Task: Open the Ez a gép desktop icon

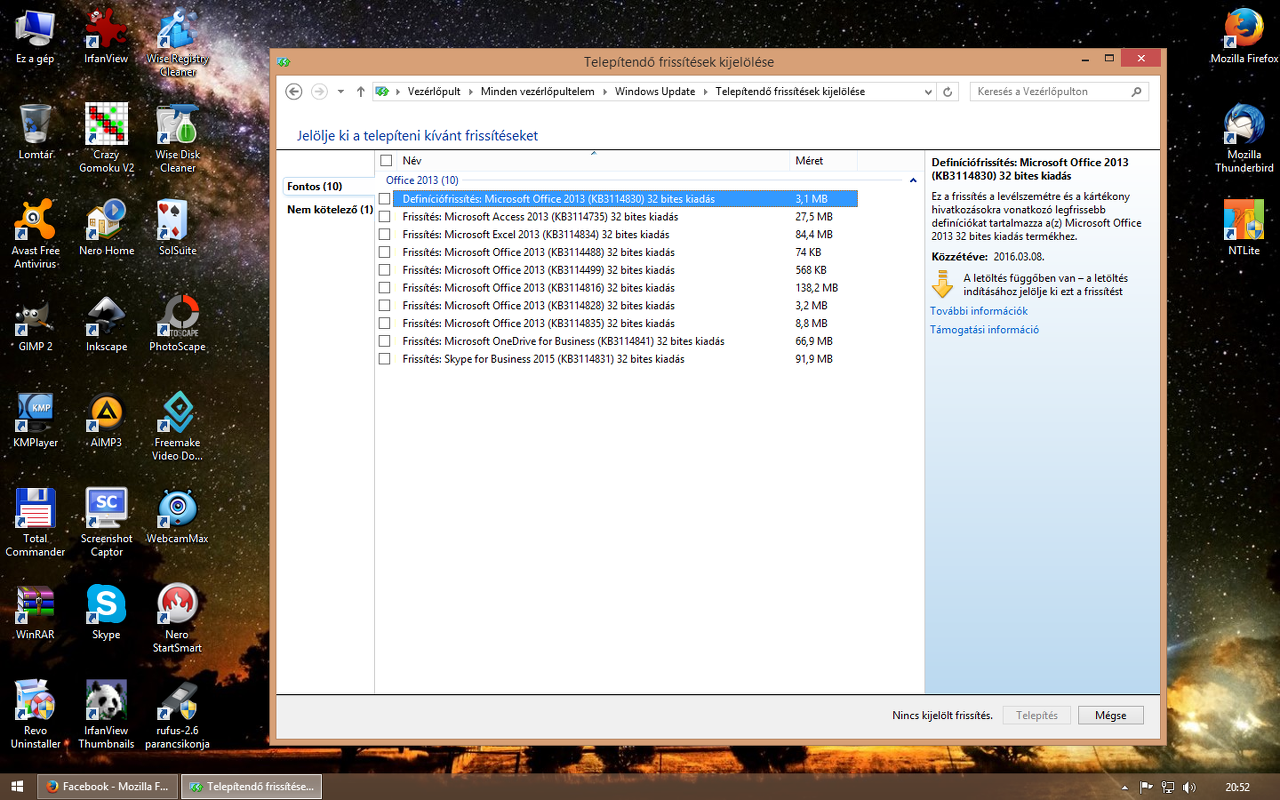Action: tap(35, 36)
